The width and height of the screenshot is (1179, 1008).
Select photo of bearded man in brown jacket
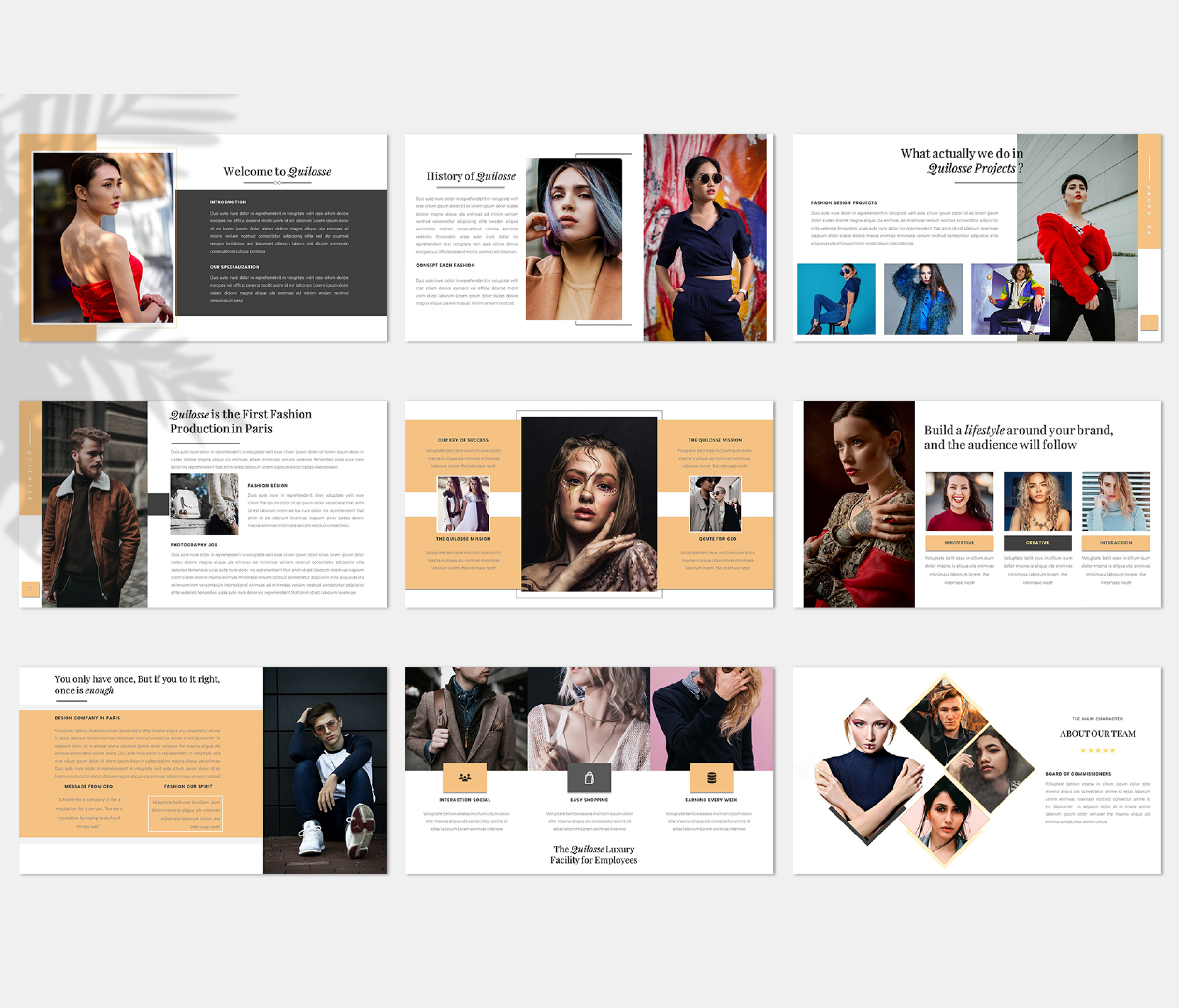94,504
